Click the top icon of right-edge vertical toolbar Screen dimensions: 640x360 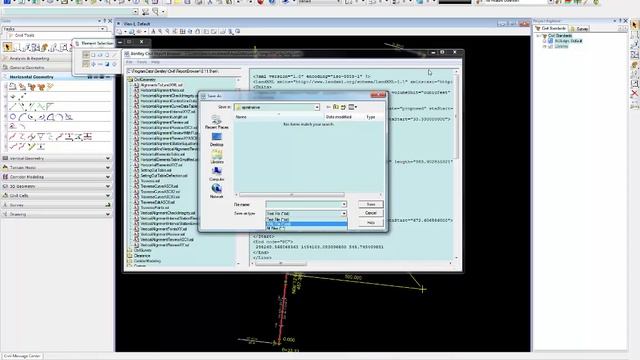tap(634, 25)
